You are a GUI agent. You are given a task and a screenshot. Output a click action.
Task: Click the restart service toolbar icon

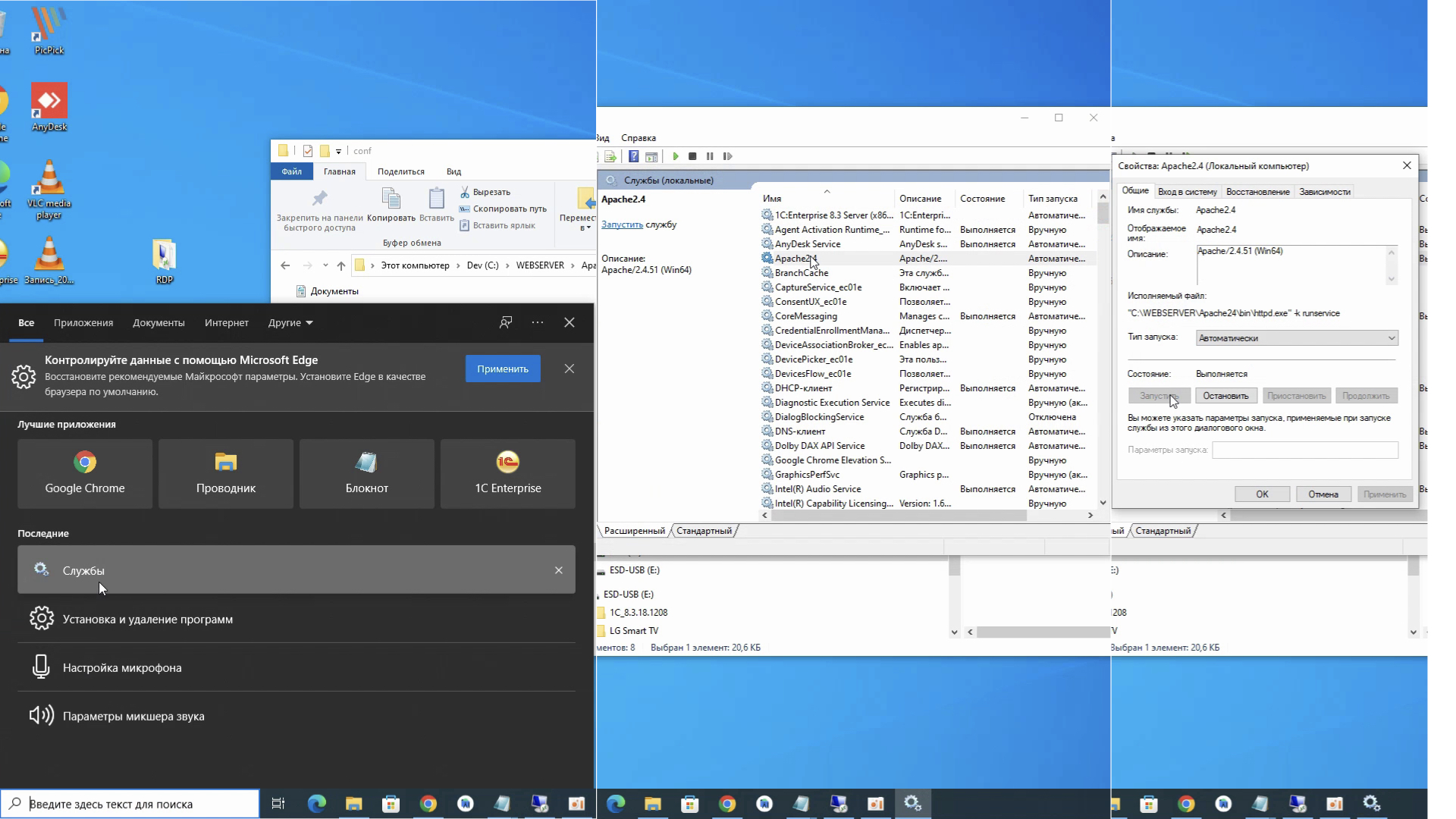728,156
